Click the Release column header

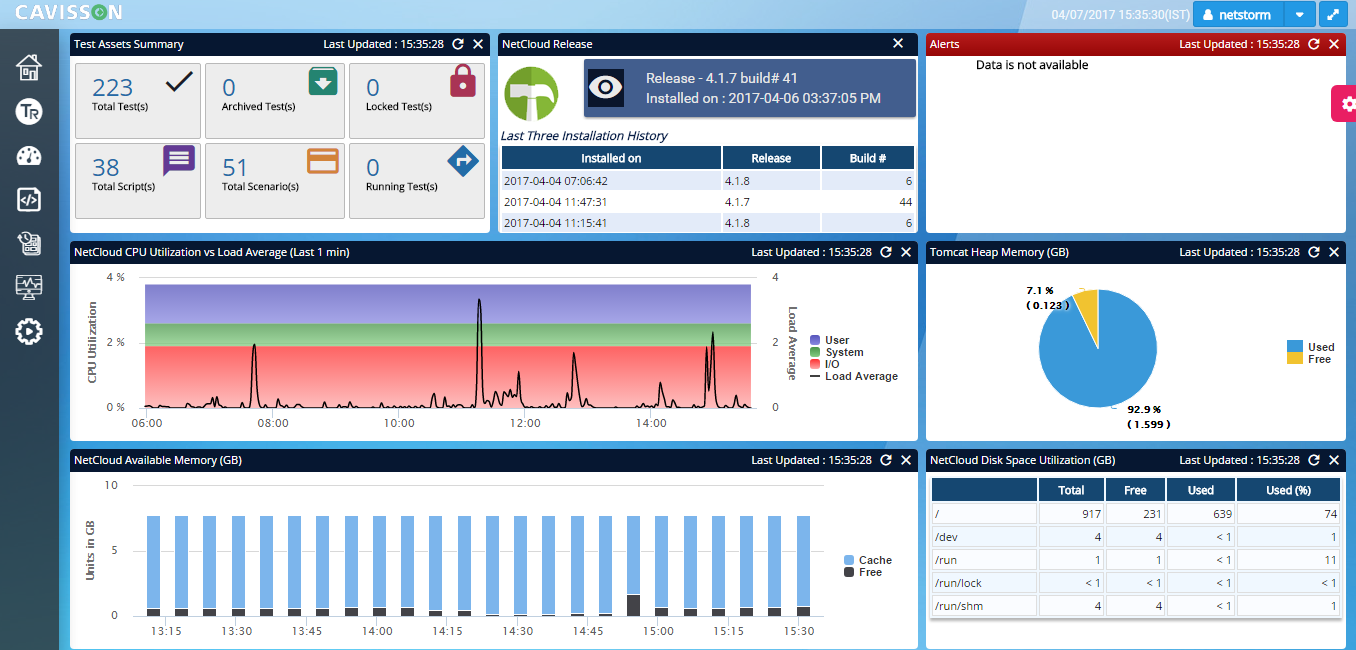(x=771, y=158)
